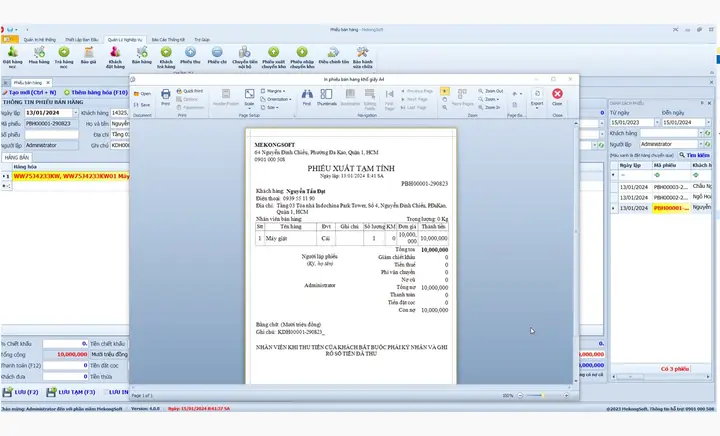Refresh Người lập filter in right panel
Screen dimensions: 720x436
coord(708,144)
